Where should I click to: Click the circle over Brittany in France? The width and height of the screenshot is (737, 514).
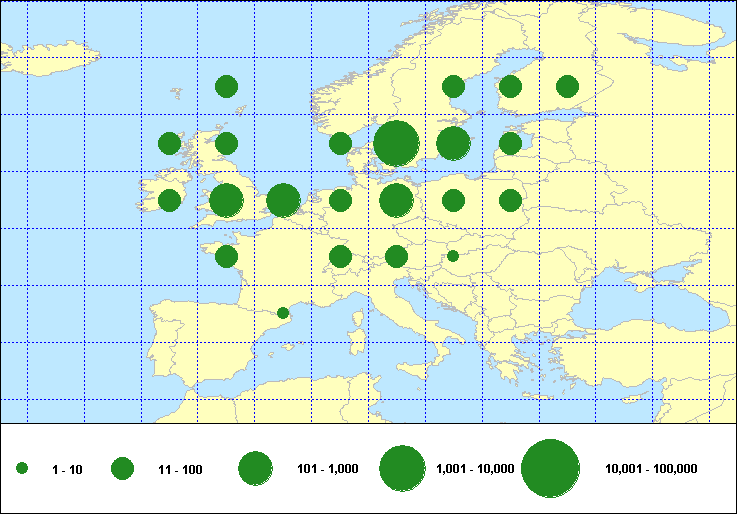[226, 257]
